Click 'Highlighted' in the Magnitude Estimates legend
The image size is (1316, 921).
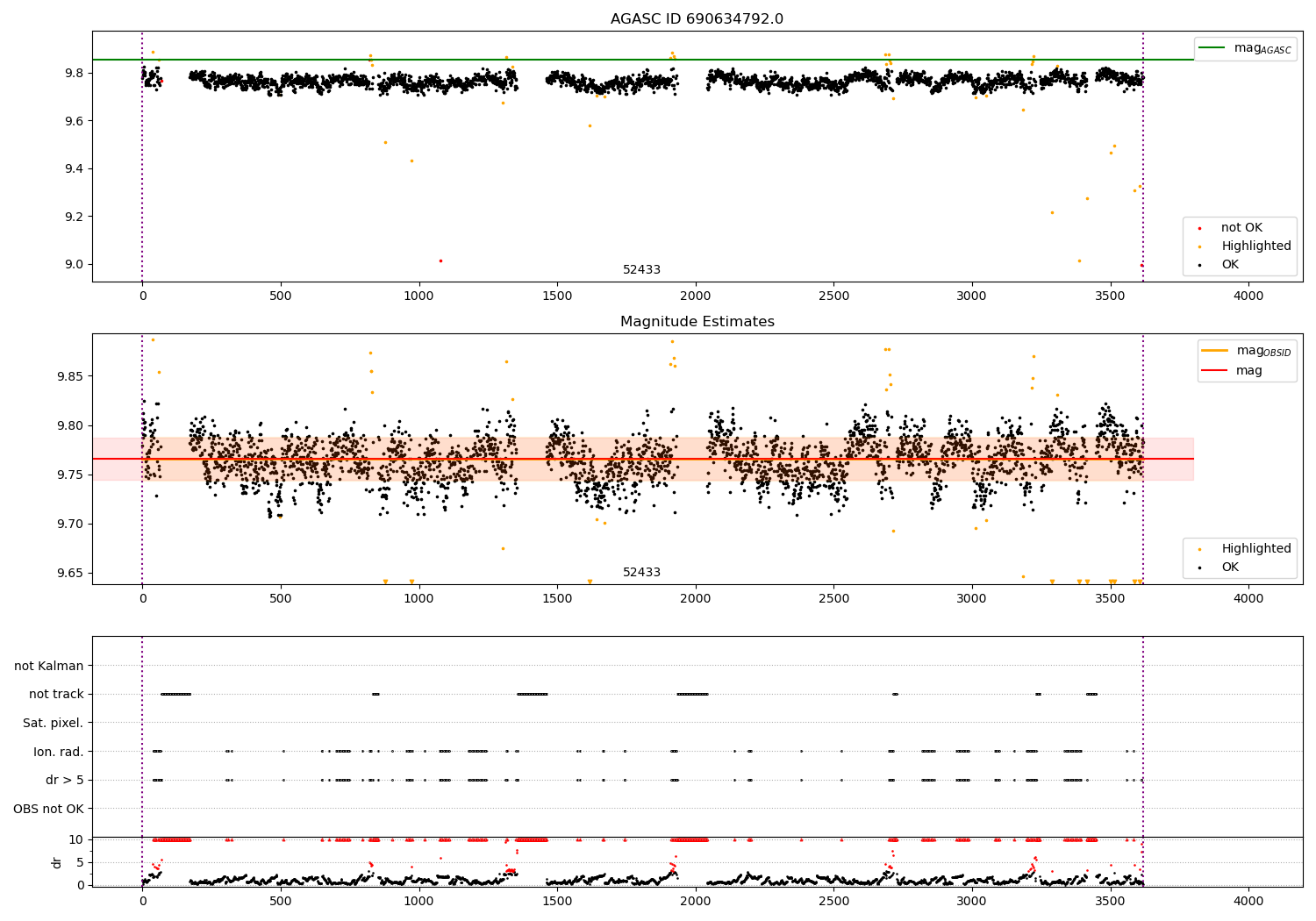click(x=1256, y=549)
